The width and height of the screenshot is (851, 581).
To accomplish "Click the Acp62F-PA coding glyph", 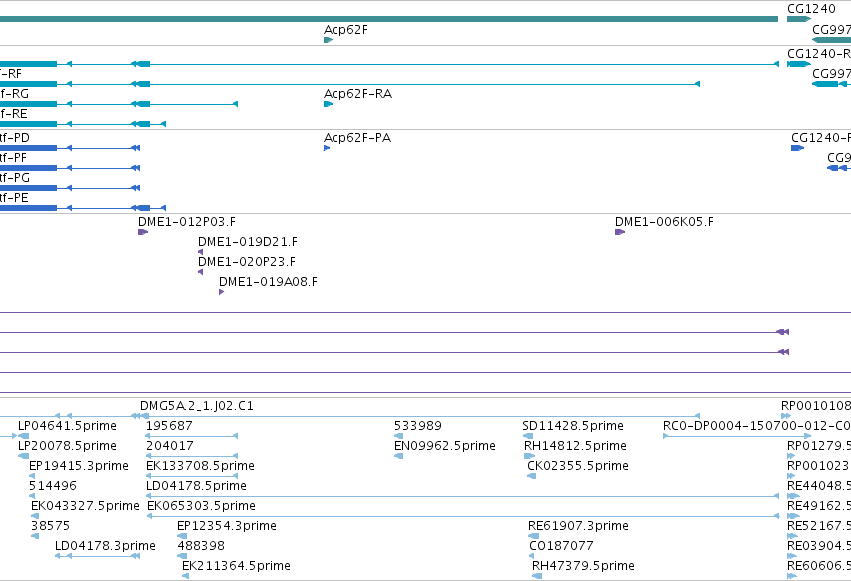I will 327,148.
